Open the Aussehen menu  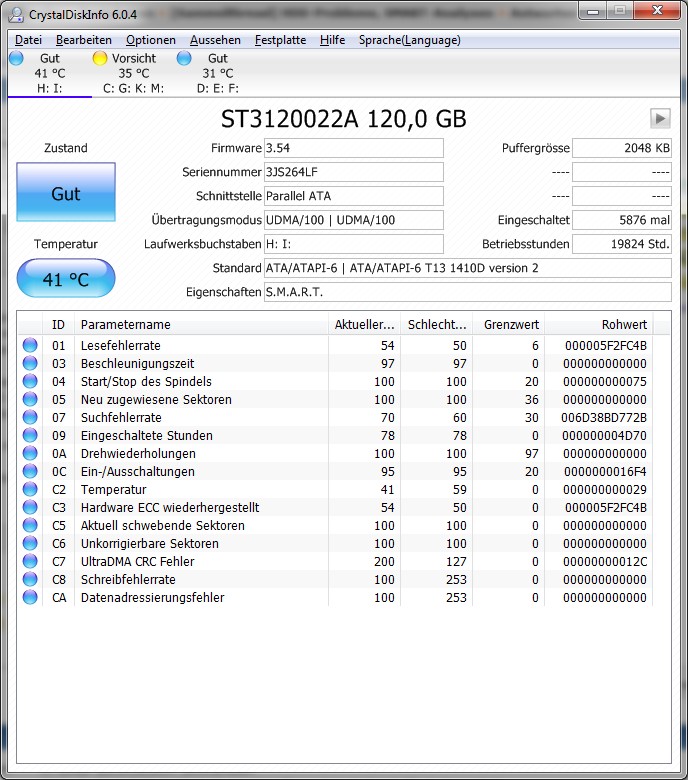pyautogui.click(x=215, y=40)
